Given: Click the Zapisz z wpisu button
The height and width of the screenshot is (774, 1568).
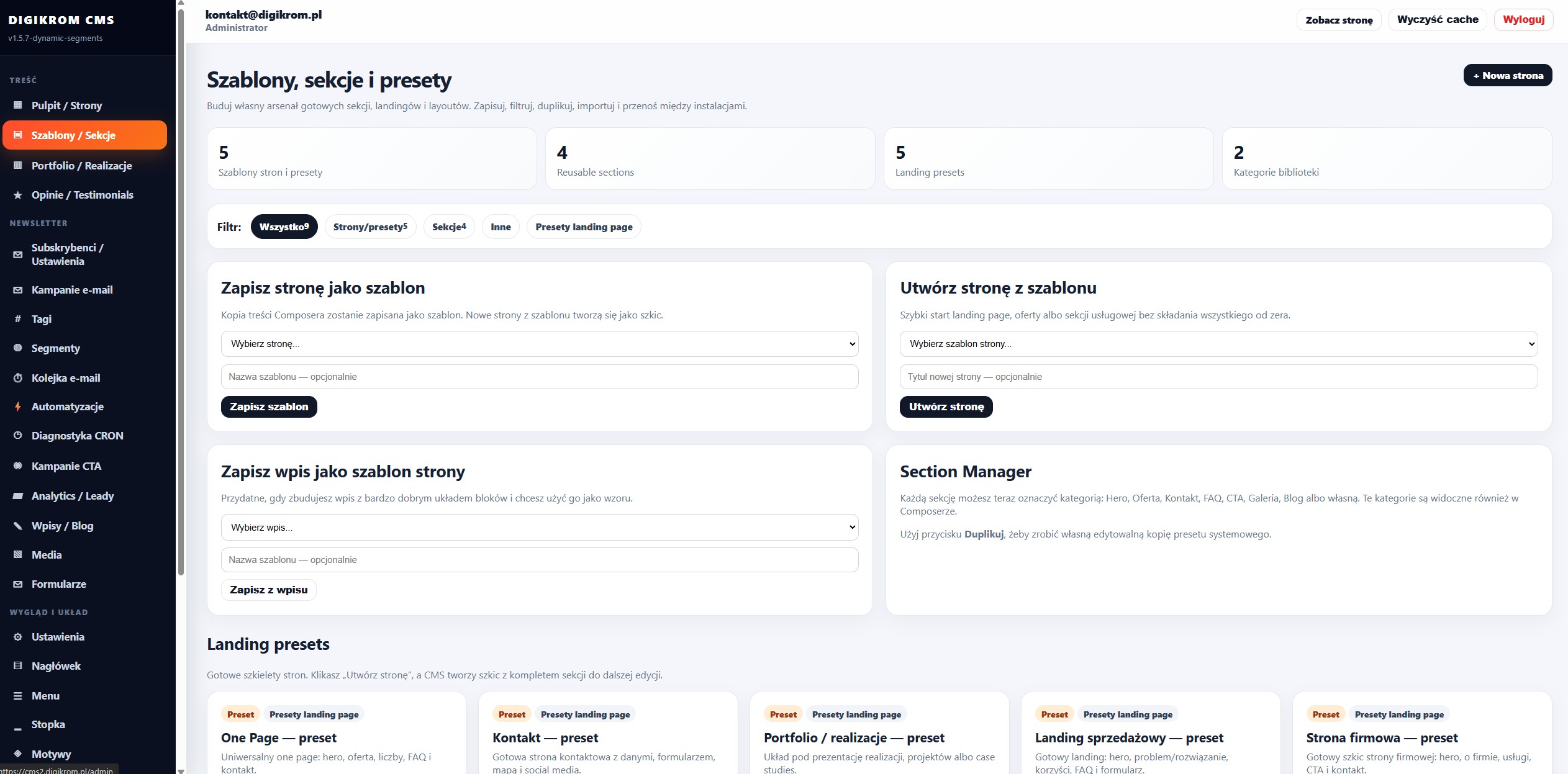Looking at the screenshot, I should coord(269,590).
